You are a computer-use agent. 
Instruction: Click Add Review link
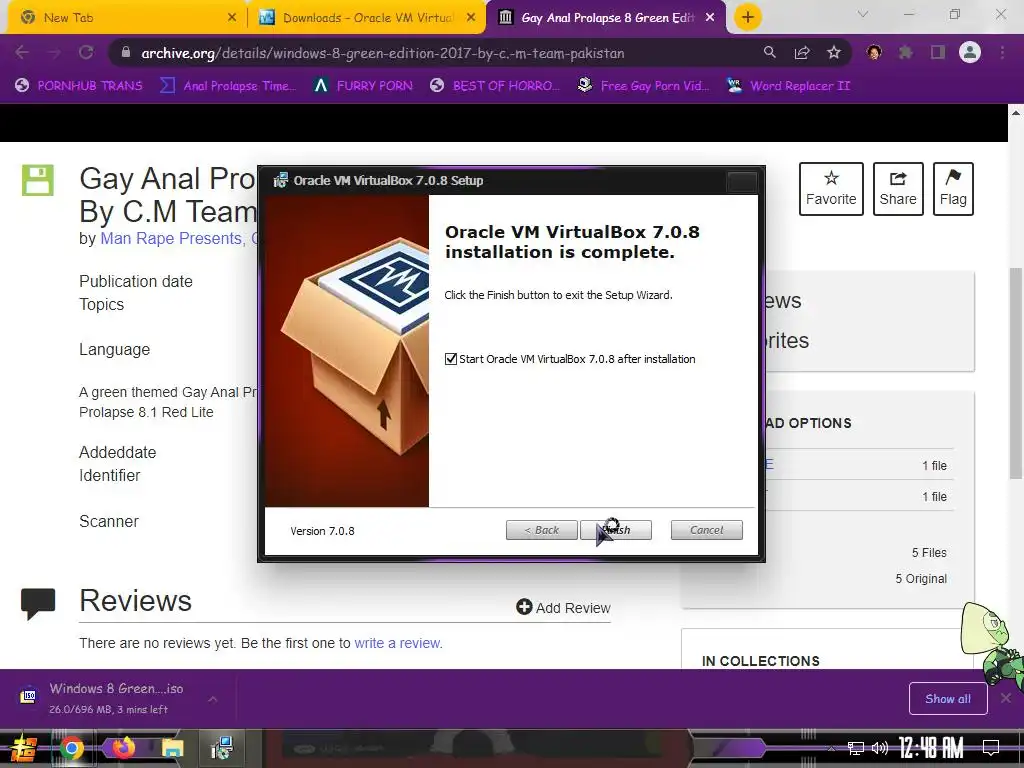click(563, 608)
